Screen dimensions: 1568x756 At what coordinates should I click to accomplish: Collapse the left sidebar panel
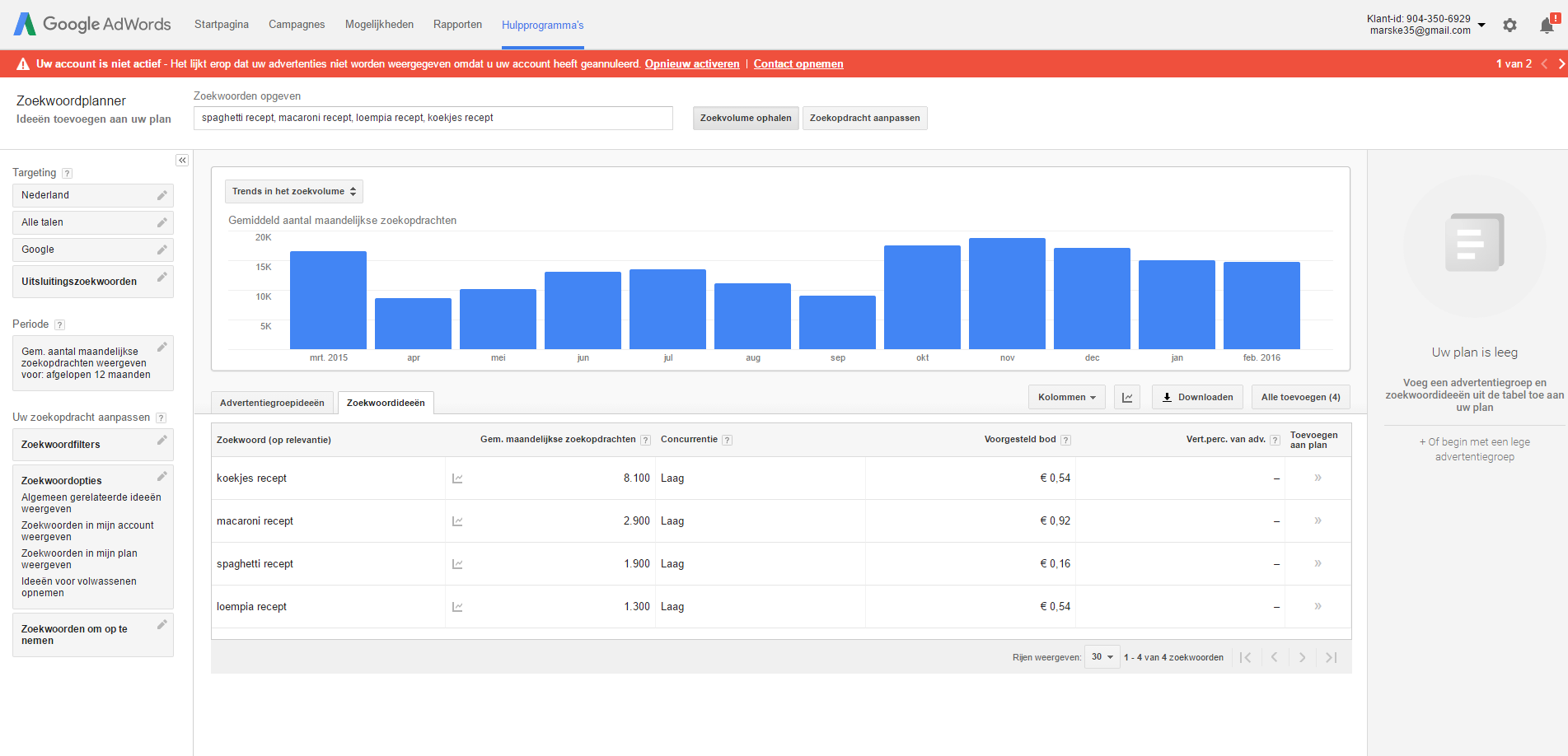click(x=182, y=161)
